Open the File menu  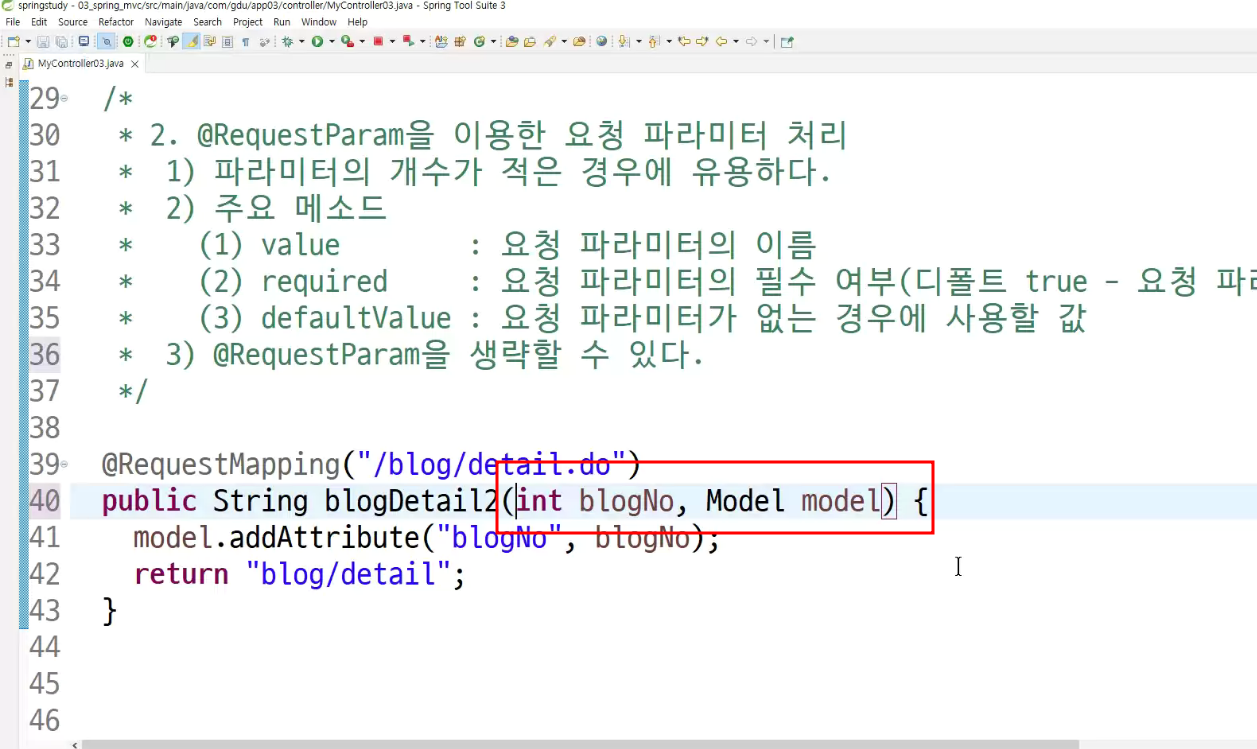(13, 22)
